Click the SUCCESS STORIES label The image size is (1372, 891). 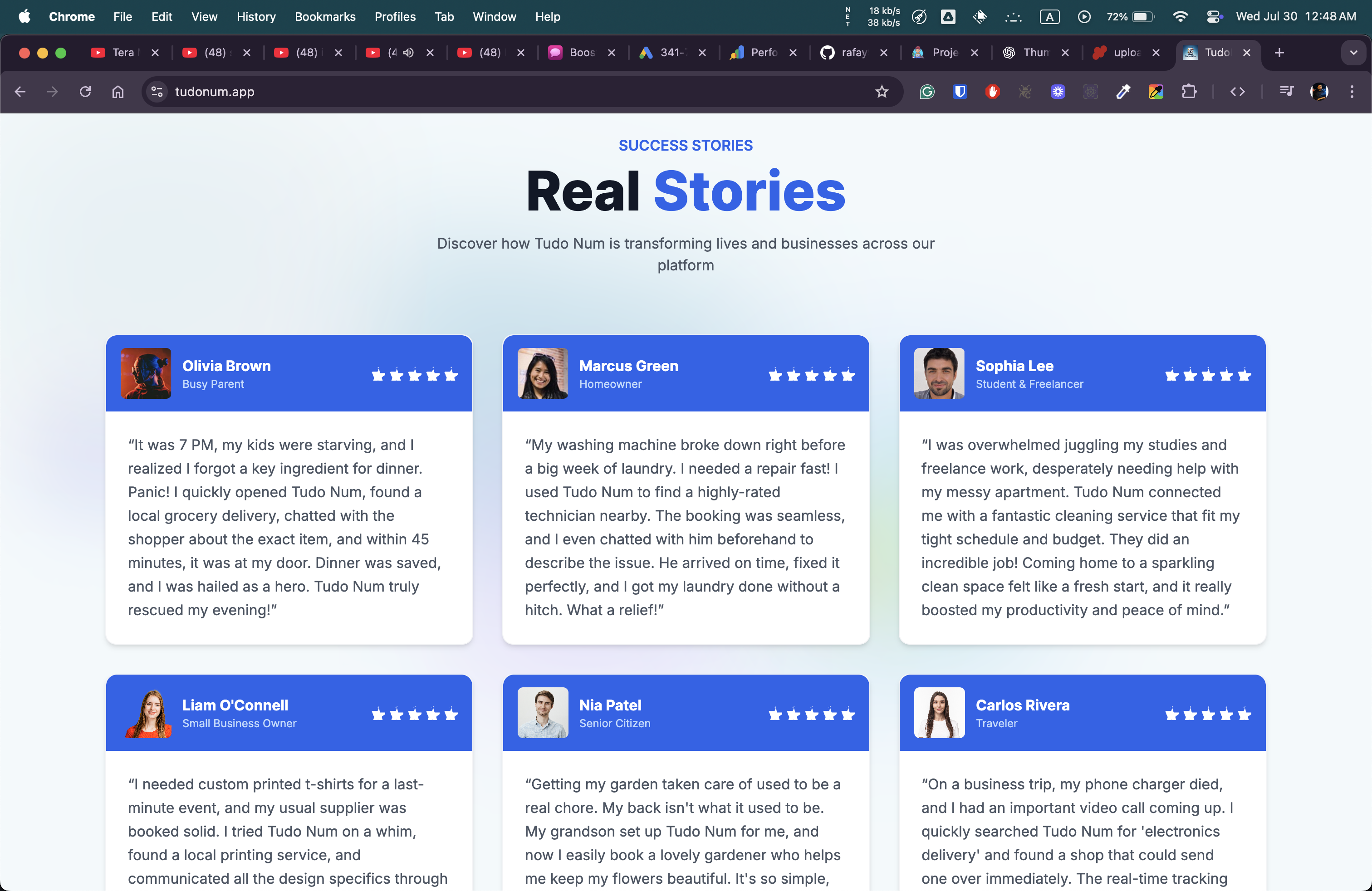click(686, 145)
